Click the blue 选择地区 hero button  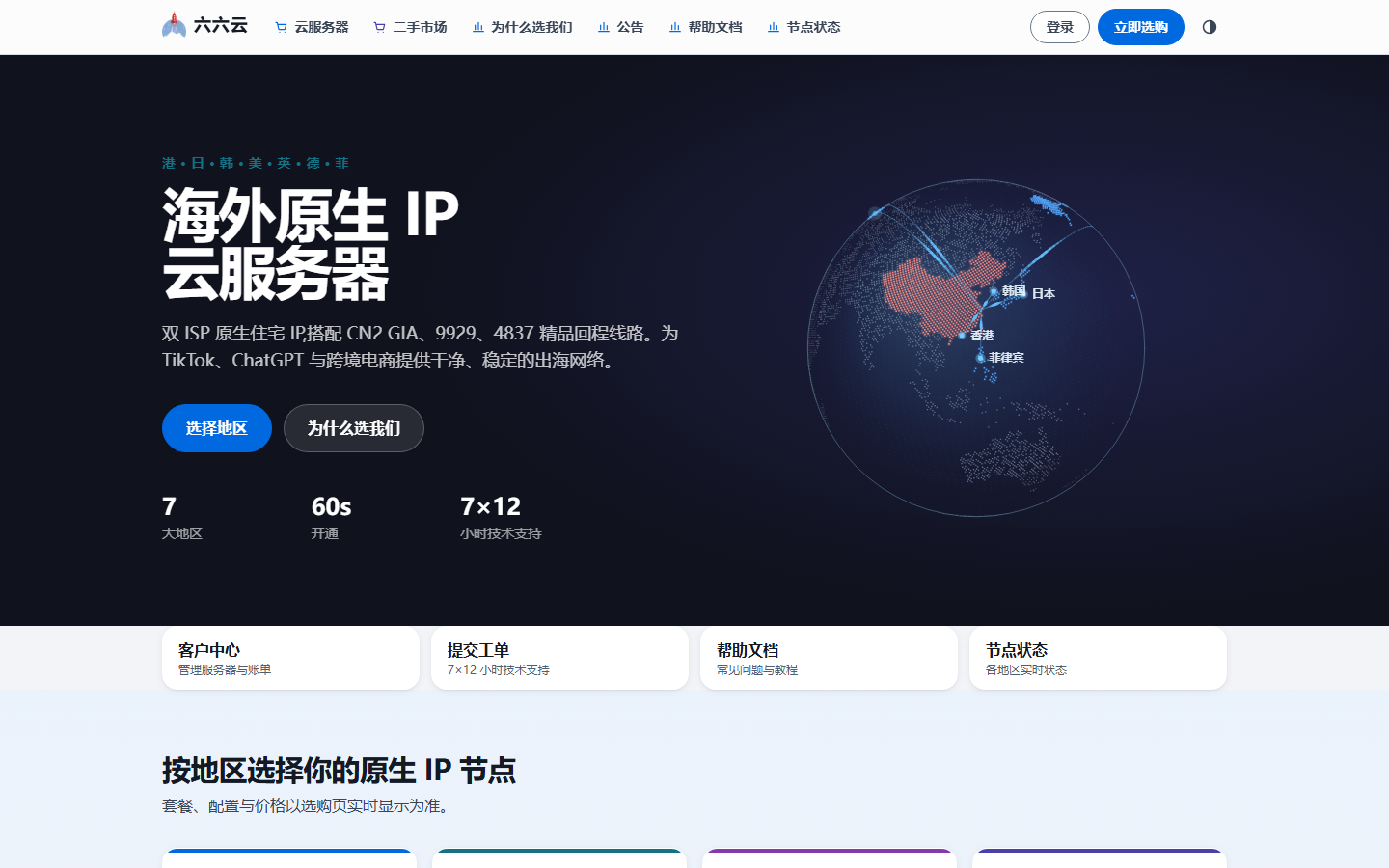pos(217,428)
